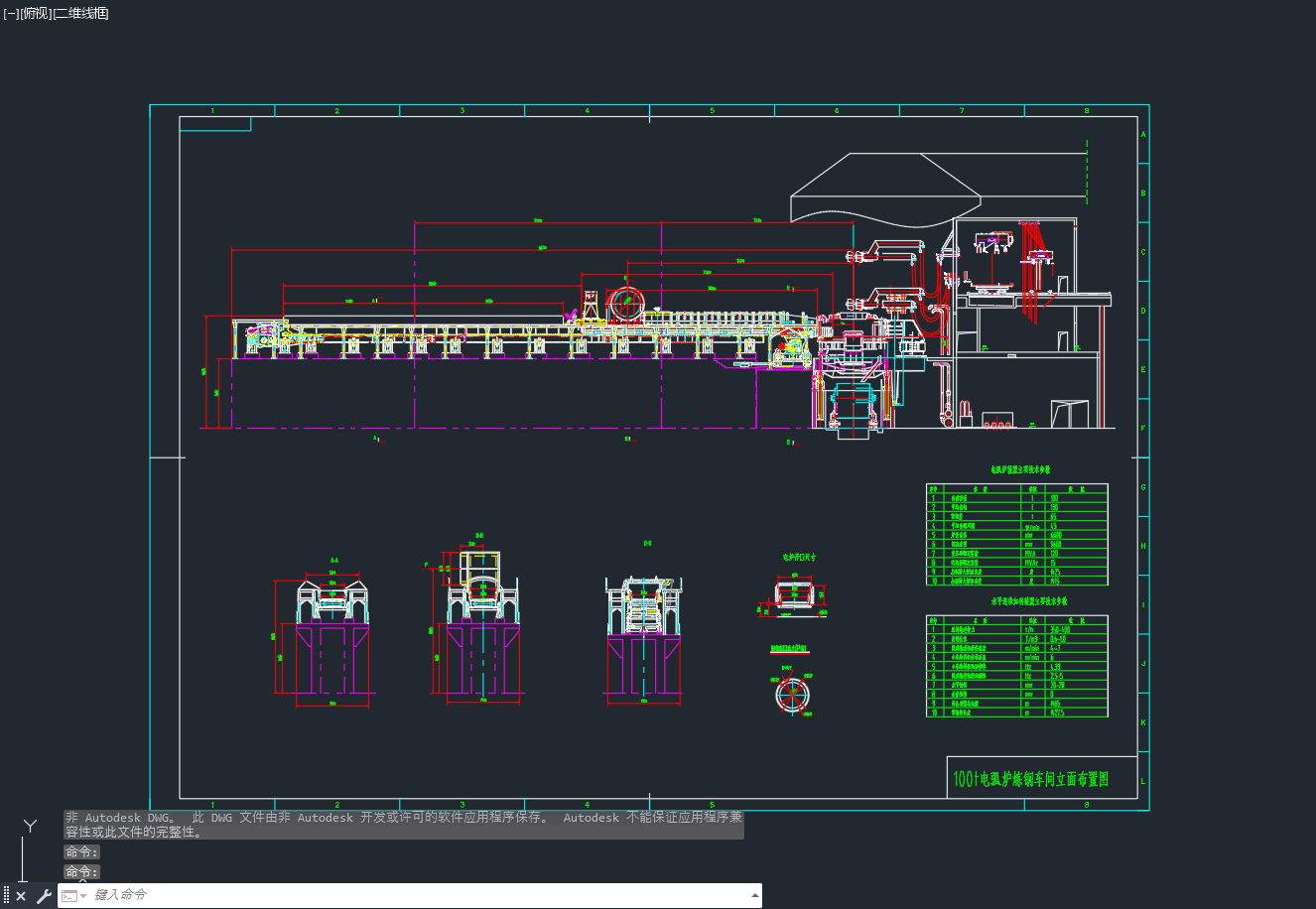Show recent commands list dropdown
Screen dimensions: 1316x909
(74, 896)
